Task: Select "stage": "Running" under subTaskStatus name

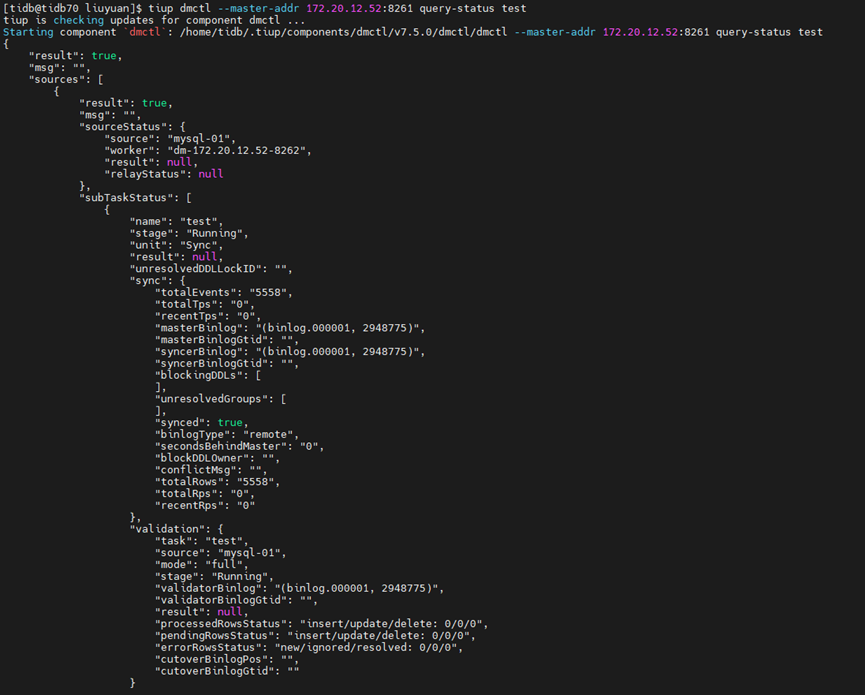Action: coord(189,233)
